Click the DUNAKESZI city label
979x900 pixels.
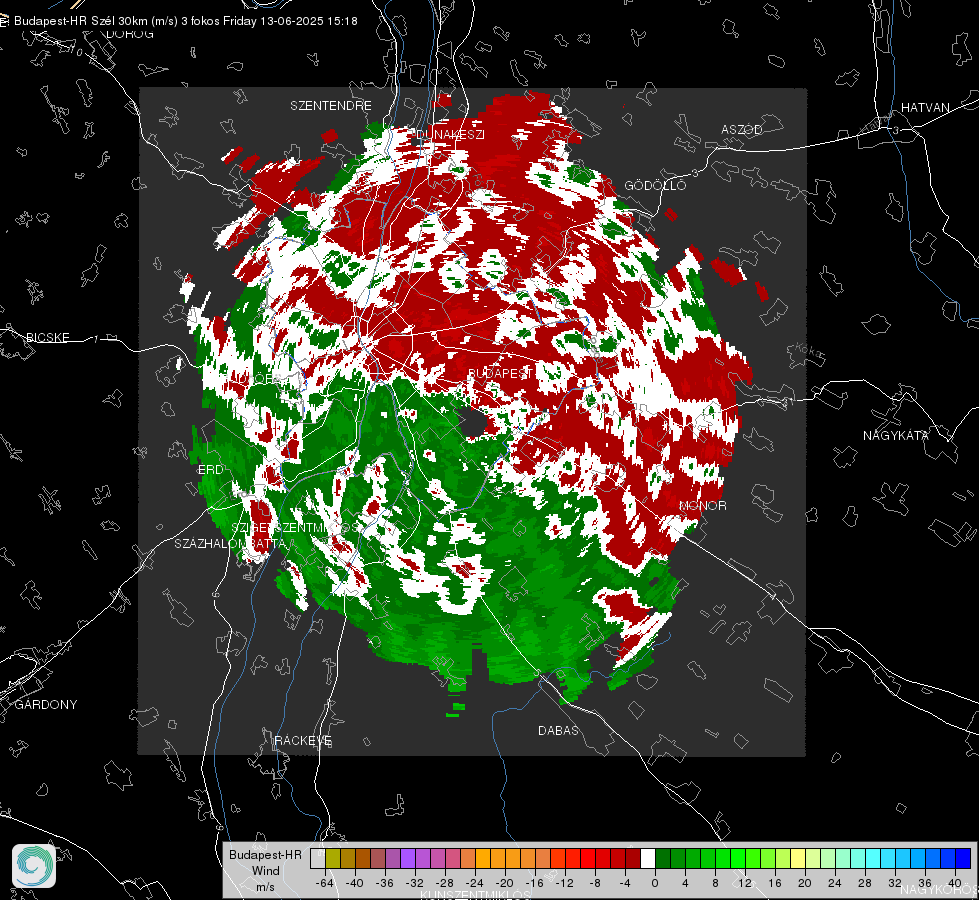pyautogui.click(x=450, y=134)
